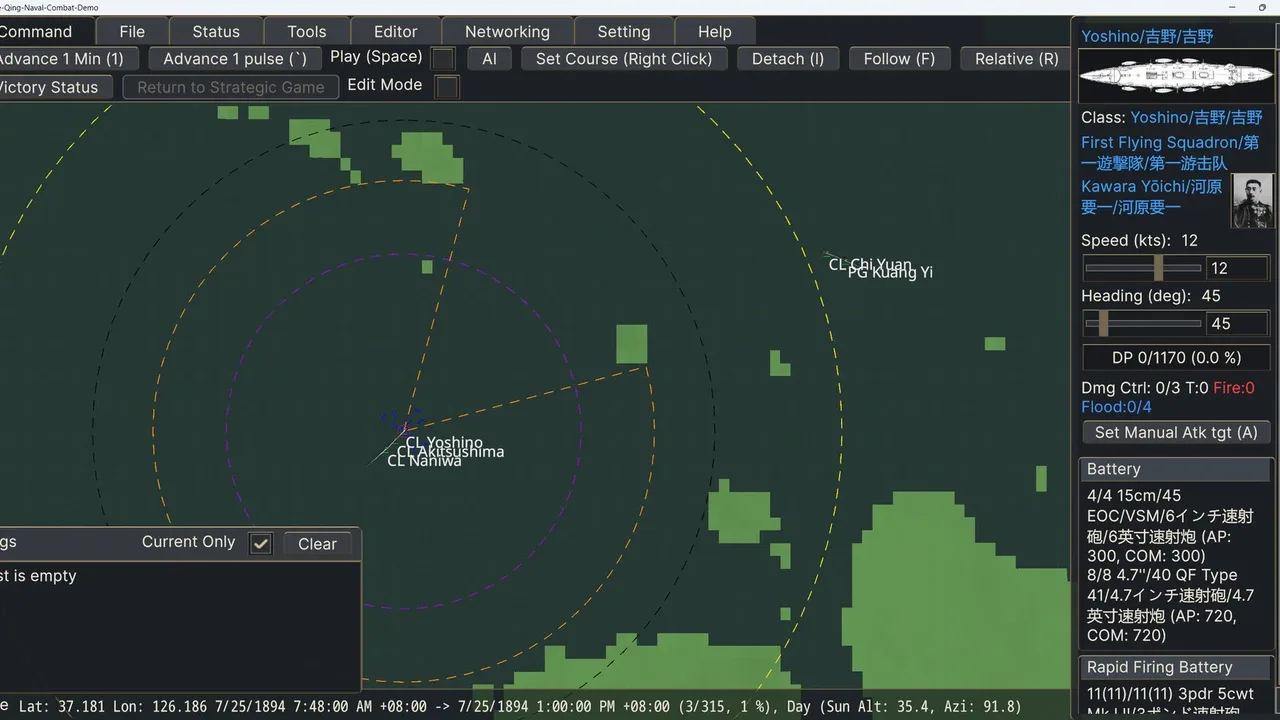
Task: Open the Help tab
Action: coord(715,32)
